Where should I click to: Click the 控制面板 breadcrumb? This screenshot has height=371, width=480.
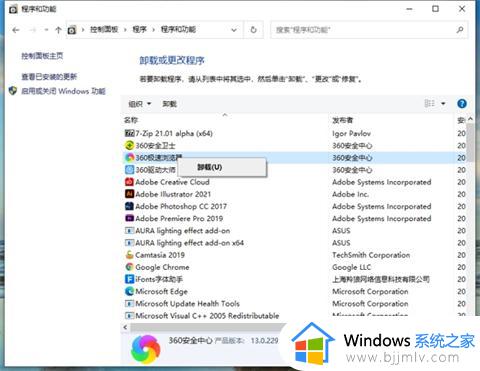(104, 29)
